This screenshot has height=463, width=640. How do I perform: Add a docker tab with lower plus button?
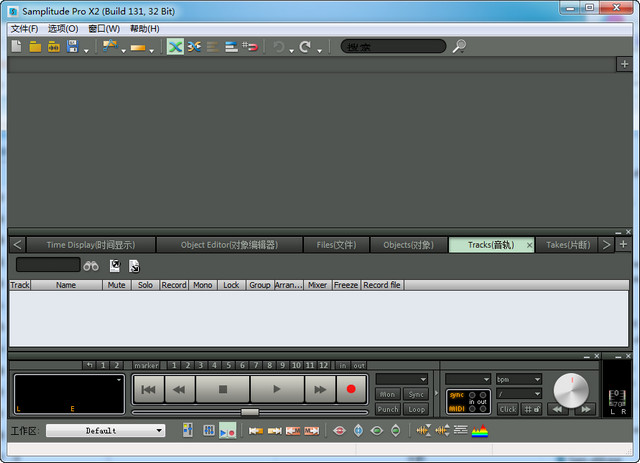tap(623, 245)
